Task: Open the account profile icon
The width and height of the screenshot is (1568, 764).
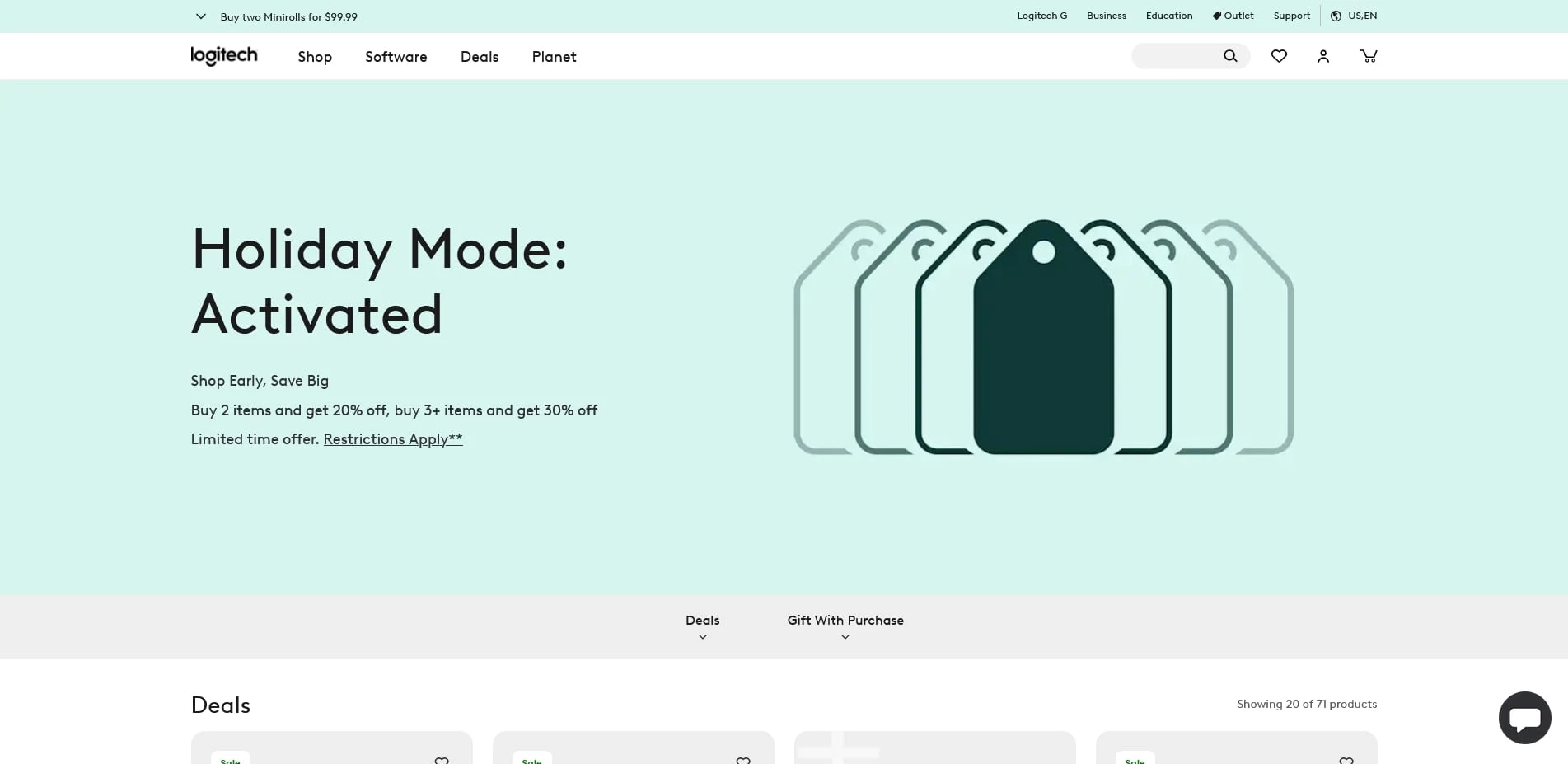Action: tap(1323, 56)
